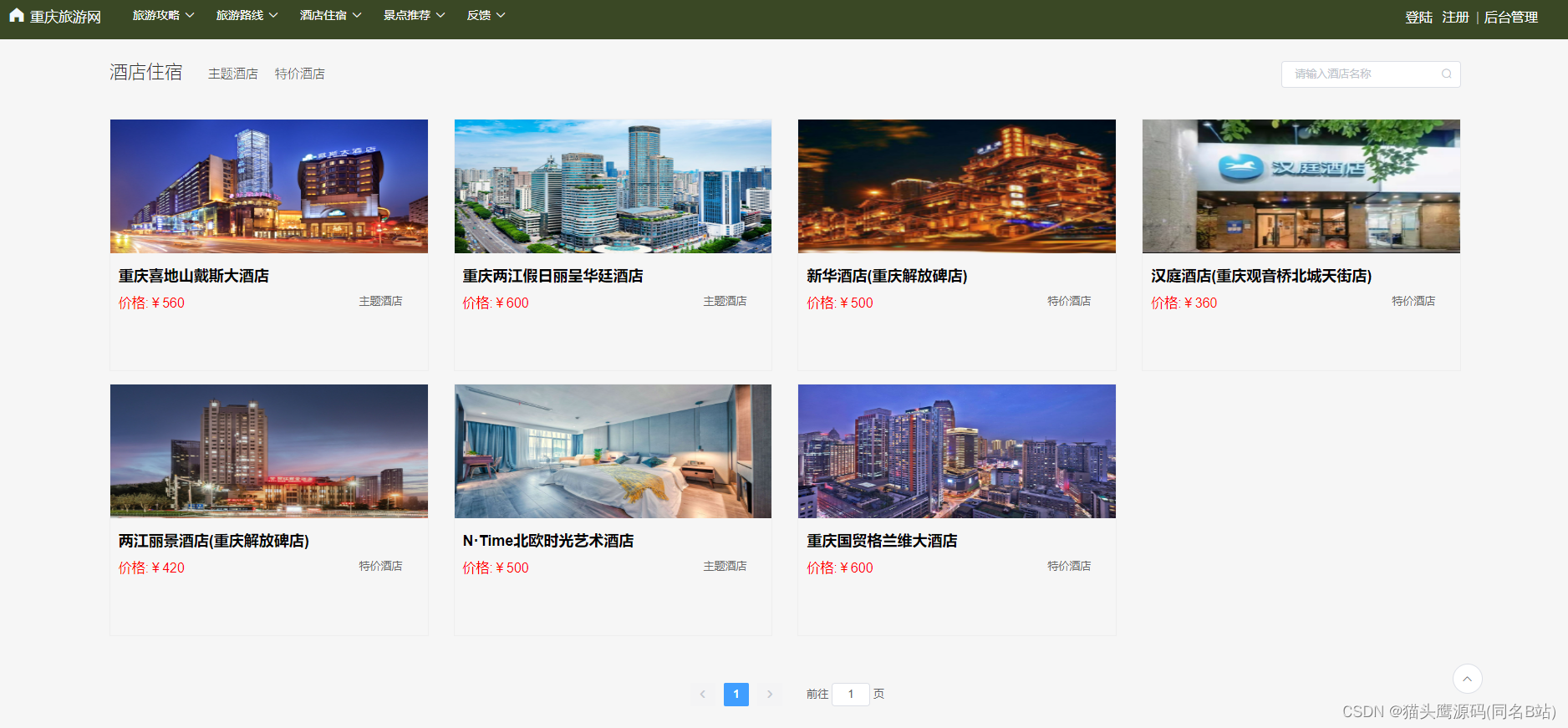Screen dimensions: 1568x728
Task: Click the title 两江丽景酒店(重庆解放碑店)
Action: tap(214, 541)
